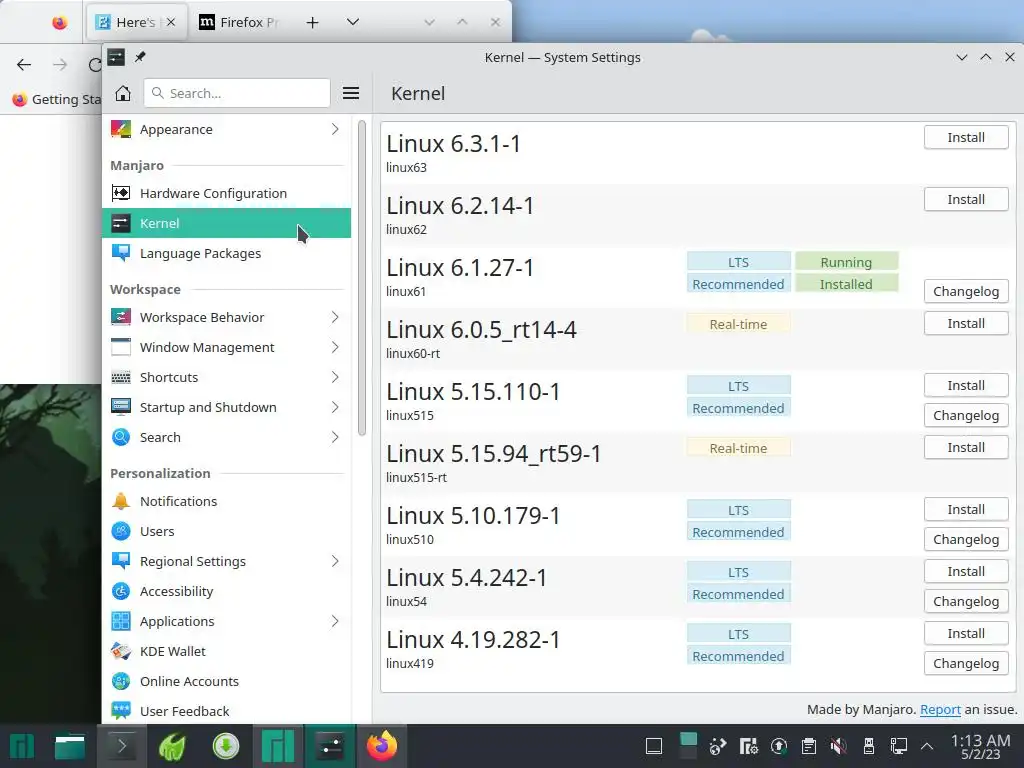Screen dimensions: 1024x768
Task: Open Users settings from its icon
Action: 121,531
